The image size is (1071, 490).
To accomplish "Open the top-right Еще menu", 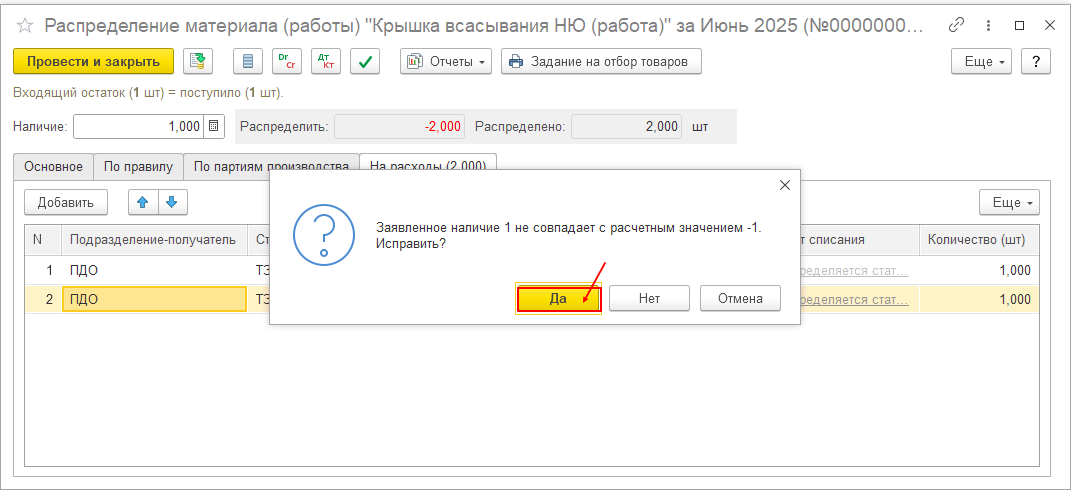I will click(981, 62).
